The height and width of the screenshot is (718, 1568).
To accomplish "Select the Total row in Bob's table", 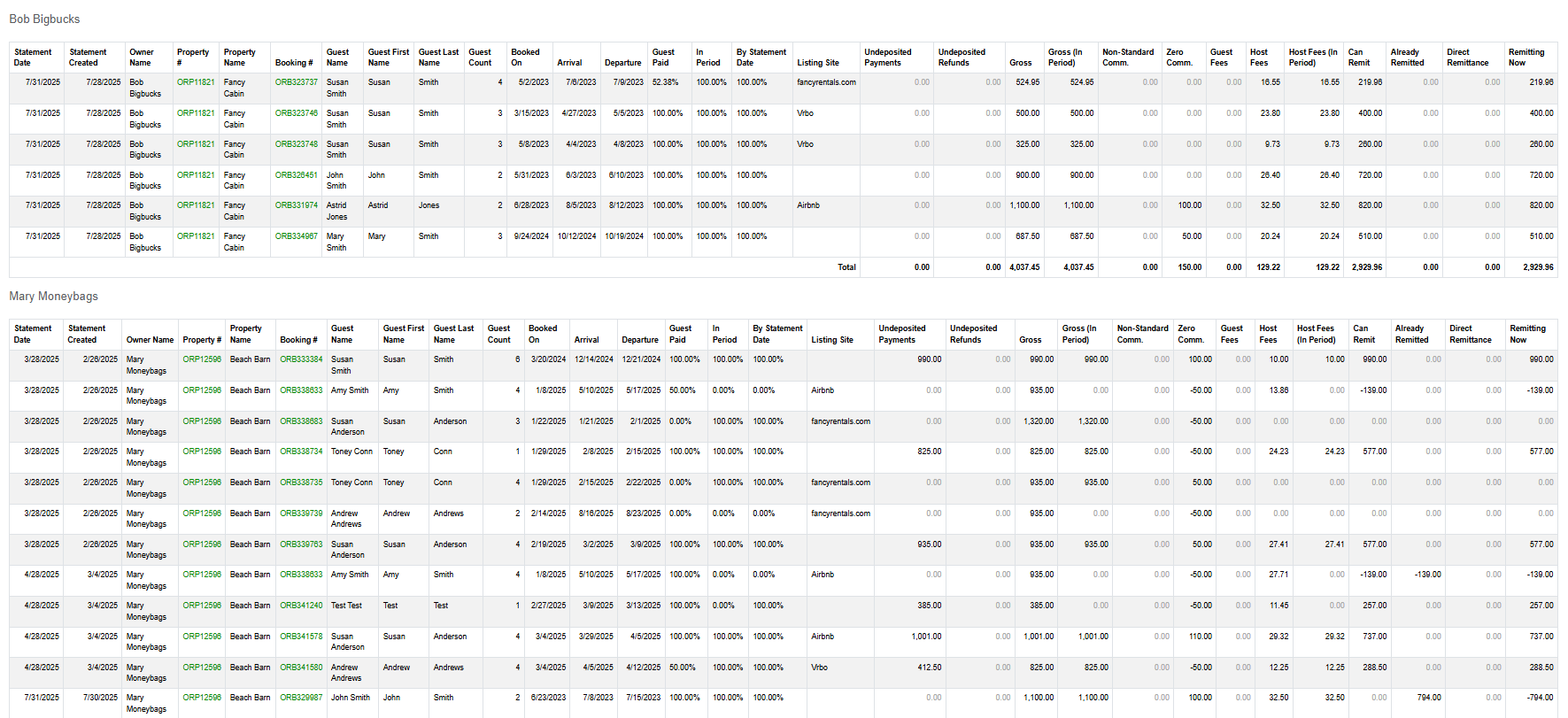I will point(783,266).
